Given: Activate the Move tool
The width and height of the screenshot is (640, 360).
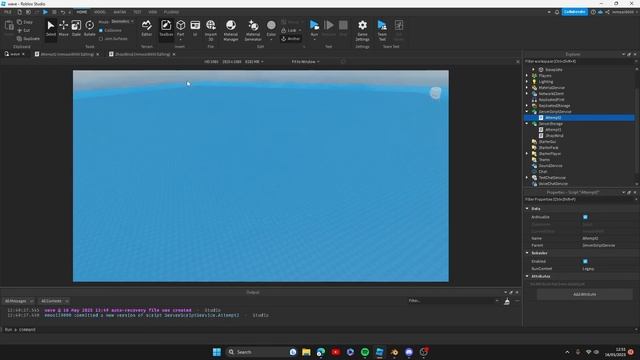Looking at the screenshot, I should point(64,29).
